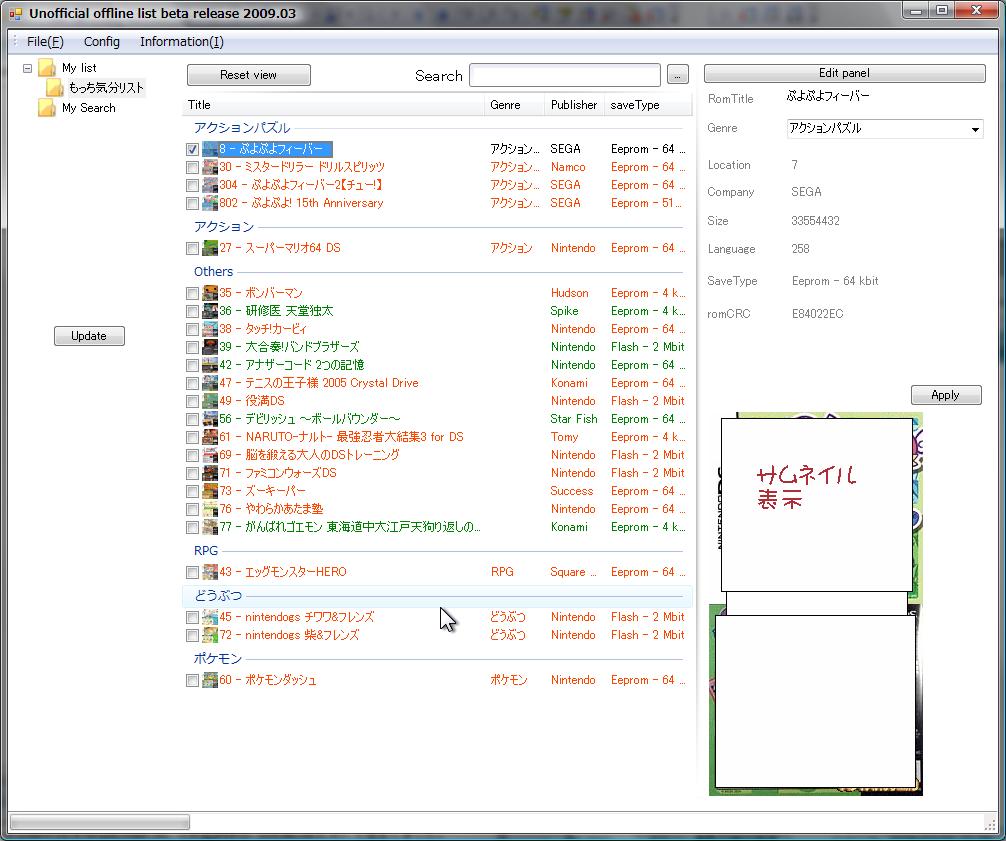Screen dimensions: 1006x841
Task: Click into the Search text field
Action: [x=564, y=75]
